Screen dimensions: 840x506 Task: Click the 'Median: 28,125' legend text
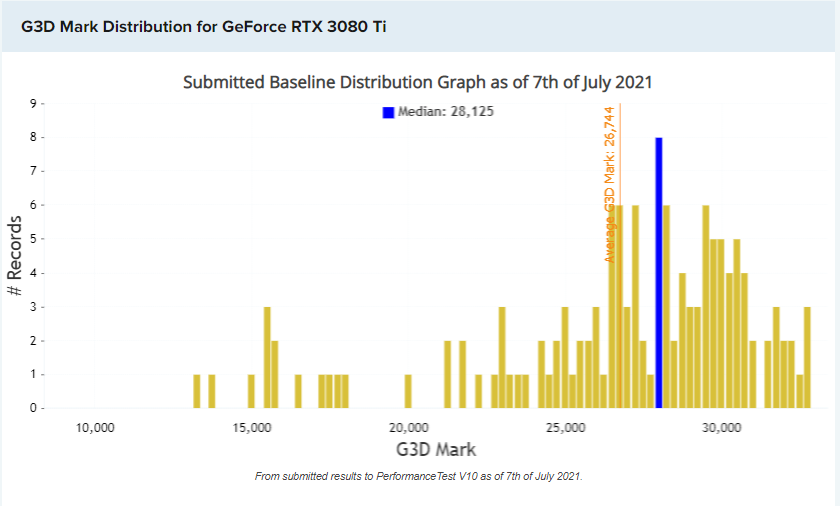pyautogui.click(x=446, y=111)
